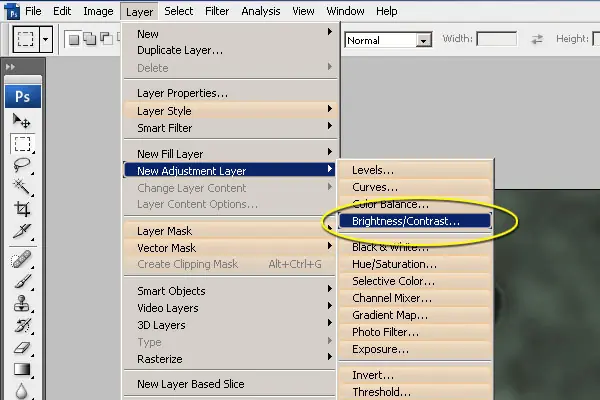Image resolution: width=600 pixels, height=400 pixels.
Task: Add a Channel Mixer… adjustment layer
Action: [416, 298]
